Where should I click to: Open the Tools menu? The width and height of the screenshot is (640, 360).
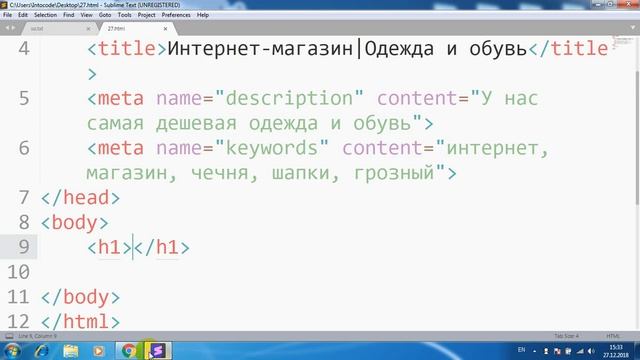[124, 15]
